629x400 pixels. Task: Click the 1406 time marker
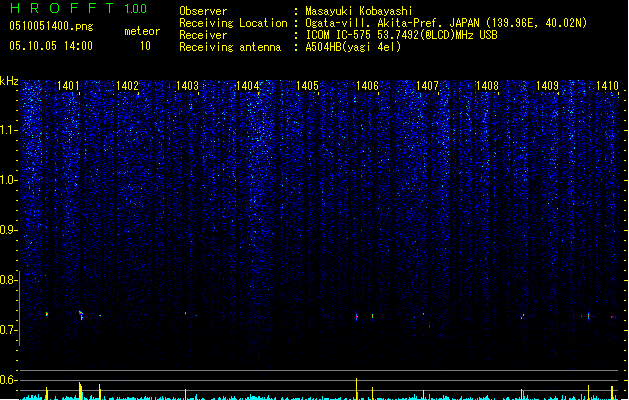(x=367, y=85)
